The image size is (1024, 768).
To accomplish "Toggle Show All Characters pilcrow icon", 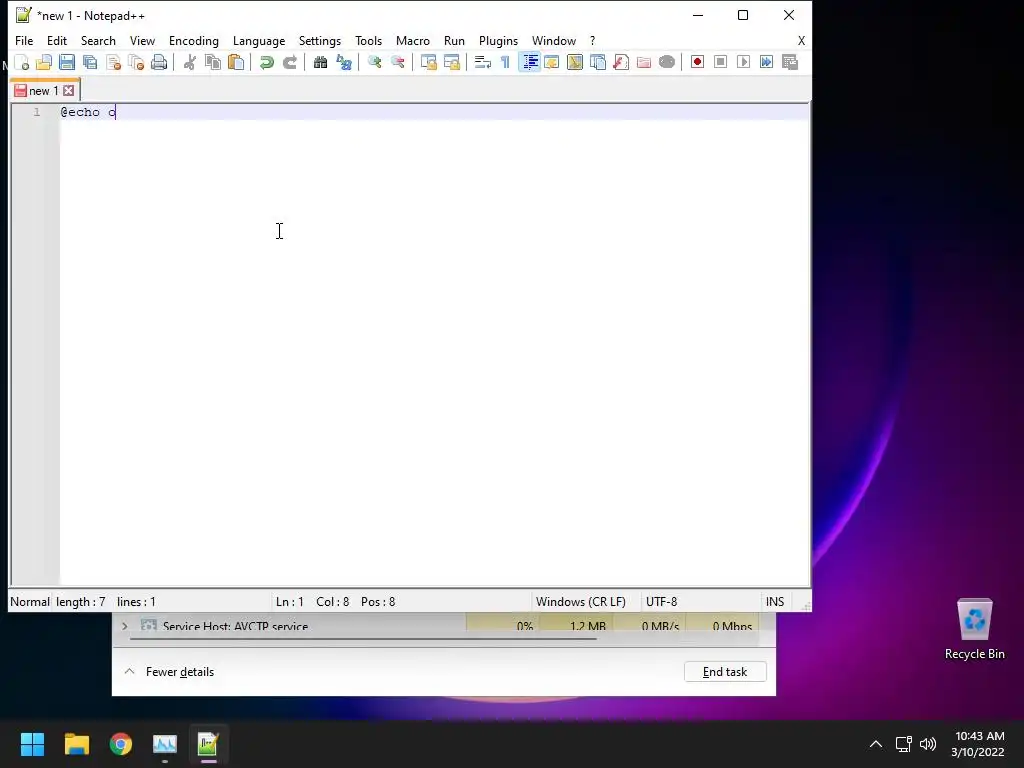I will (505, 62).
